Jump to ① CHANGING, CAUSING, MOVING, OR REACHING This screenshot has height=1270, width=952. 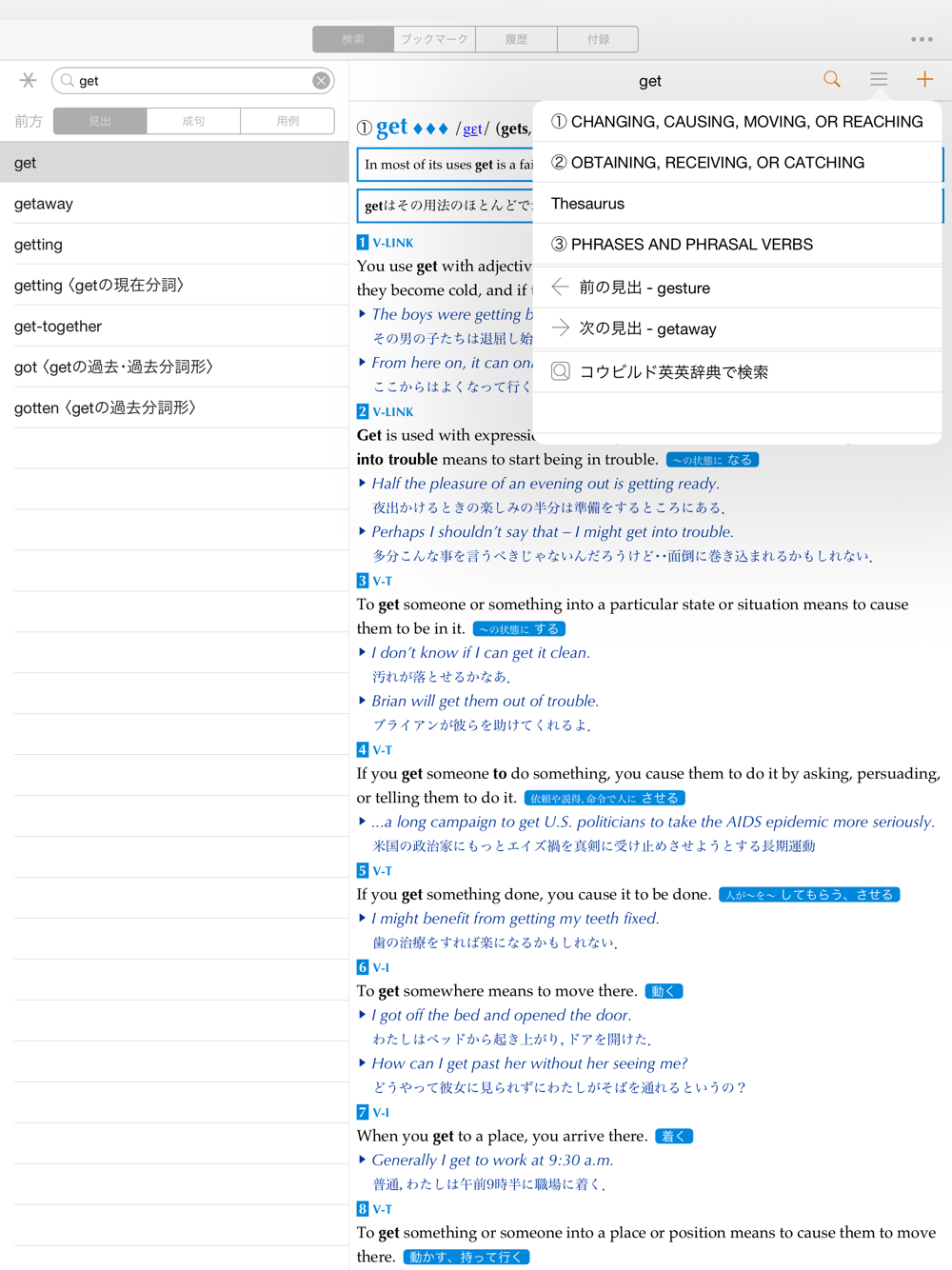(738, 122)
